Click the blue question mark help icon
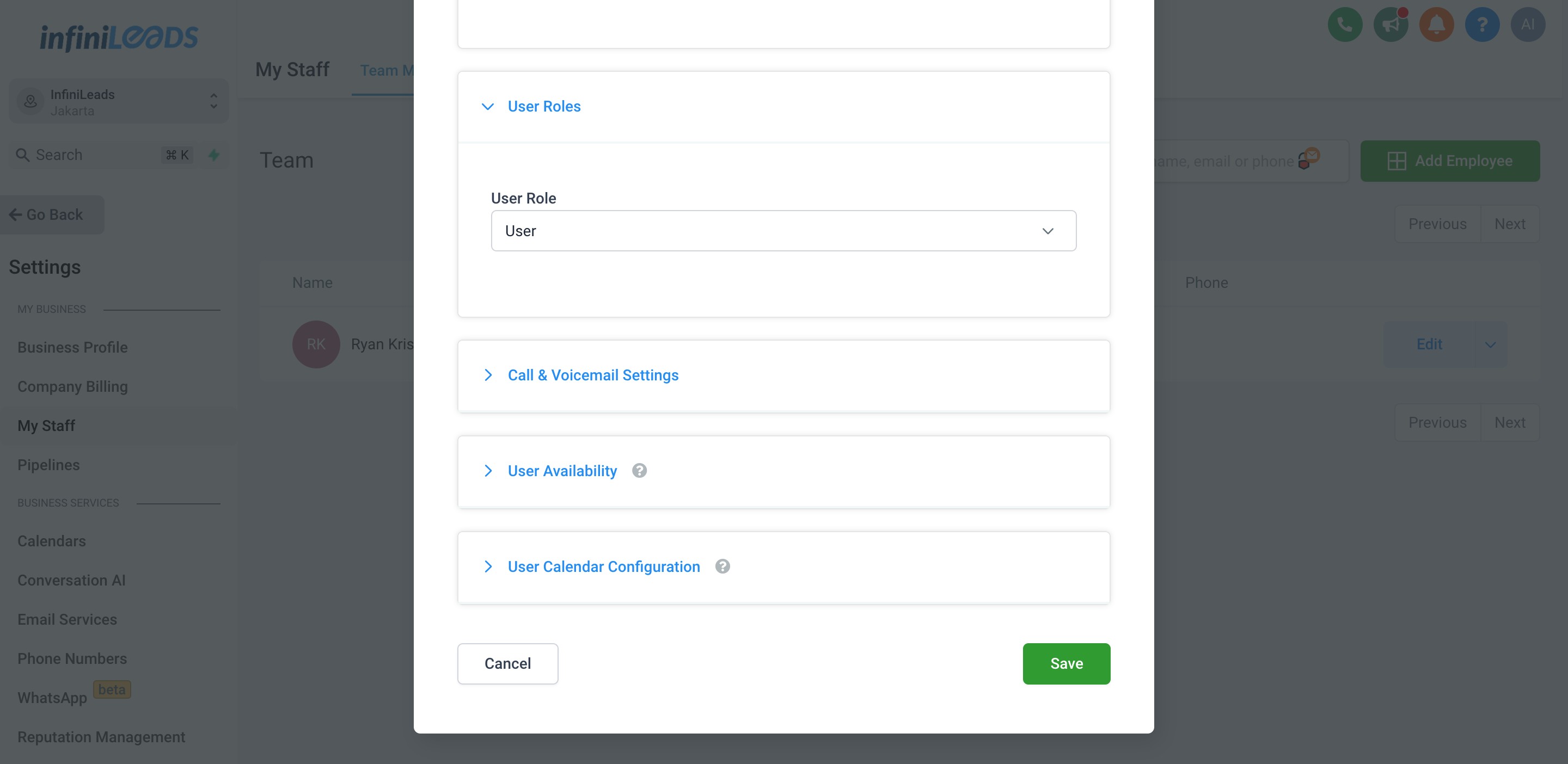This screenshot has height=764, width=1568. [x=1482, y=24]
